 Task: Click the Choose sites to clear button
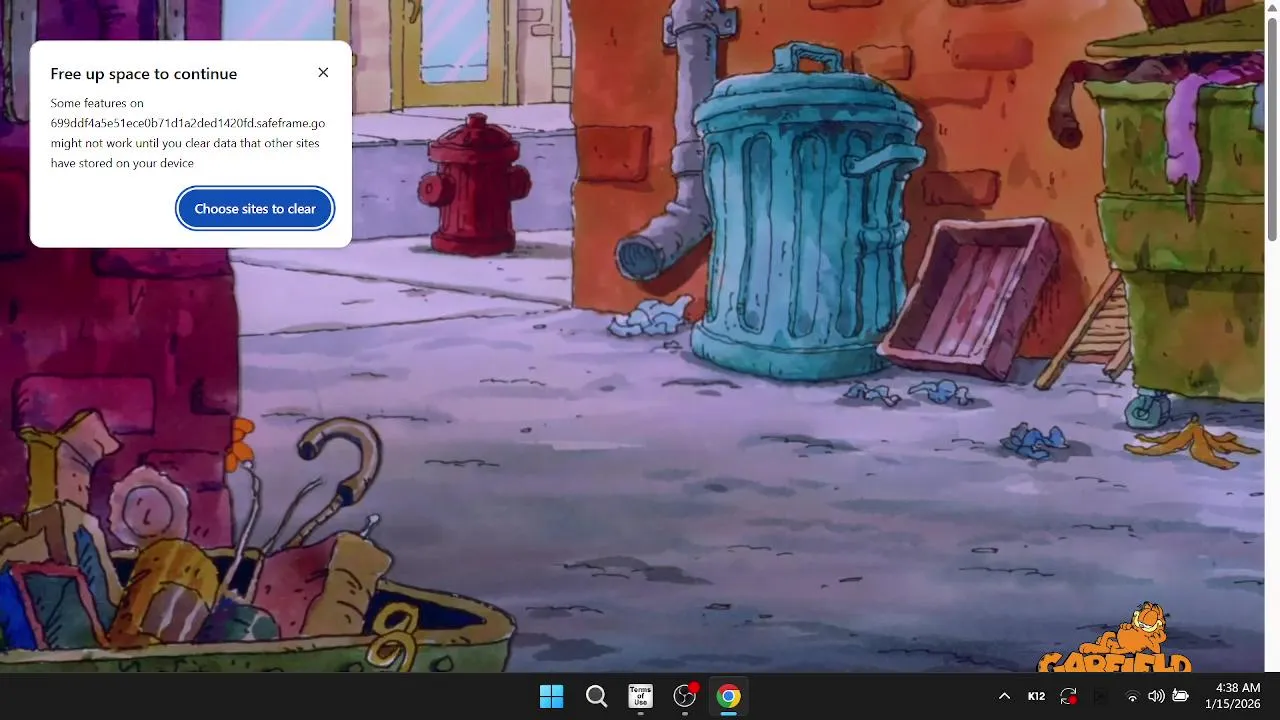pyautogui.click(x=255, y=209)
